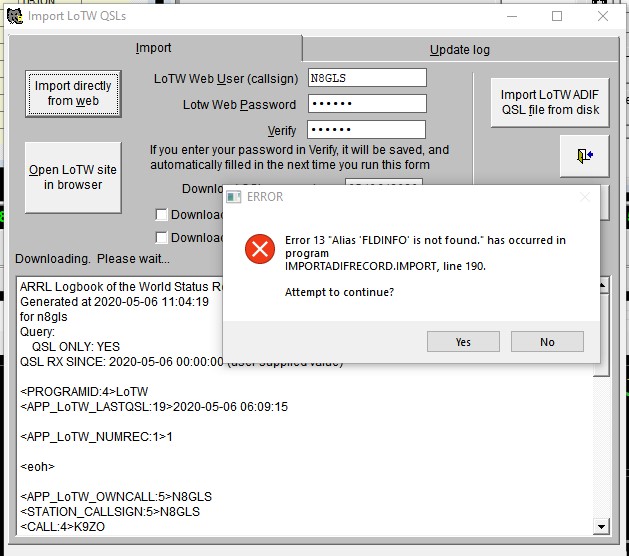Click the 'for n8gls' line
Screen dimensions: 629x556
(44, 317)
